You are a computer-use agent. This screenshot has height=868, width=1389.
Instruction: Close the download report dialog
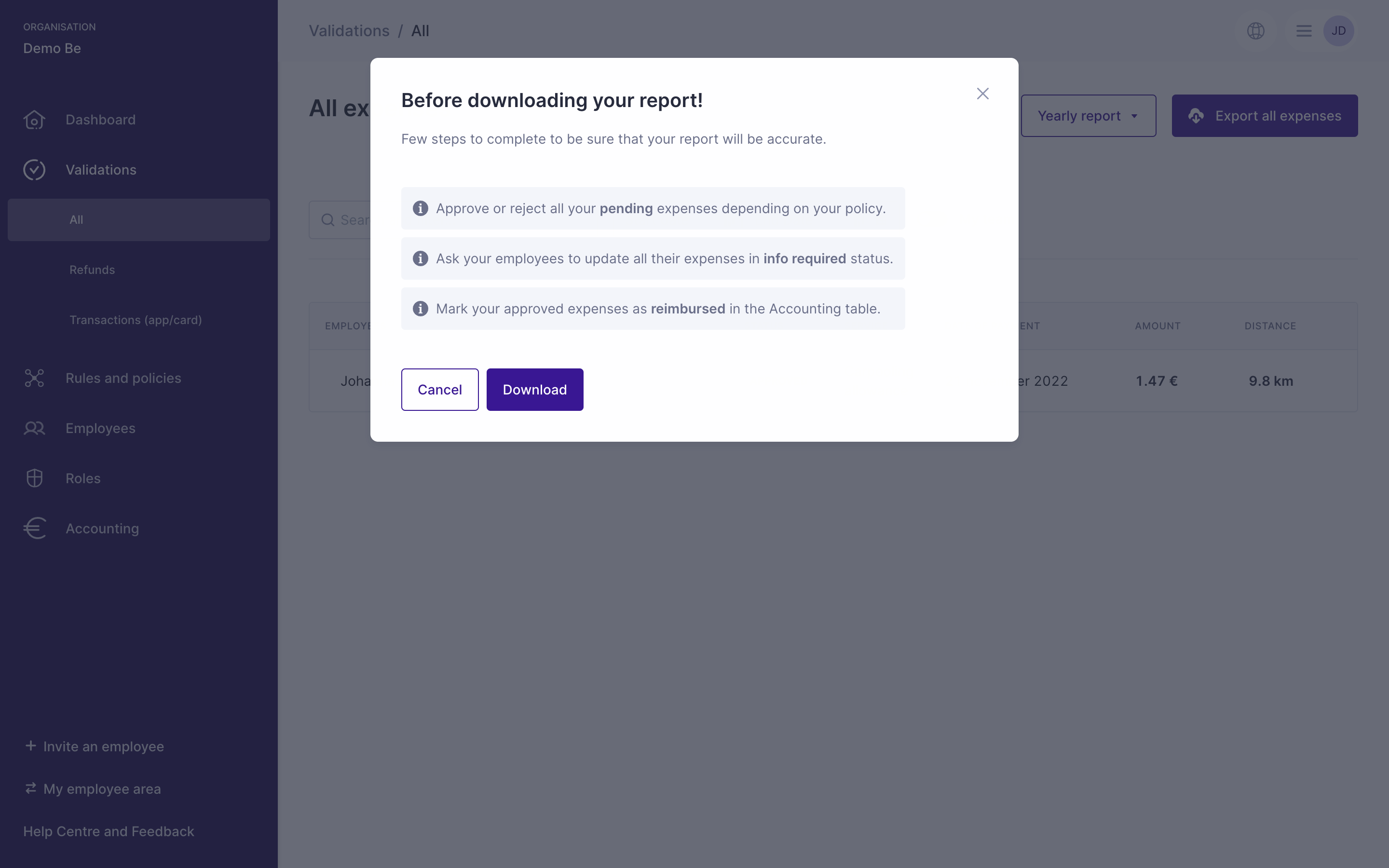point(982,94)
